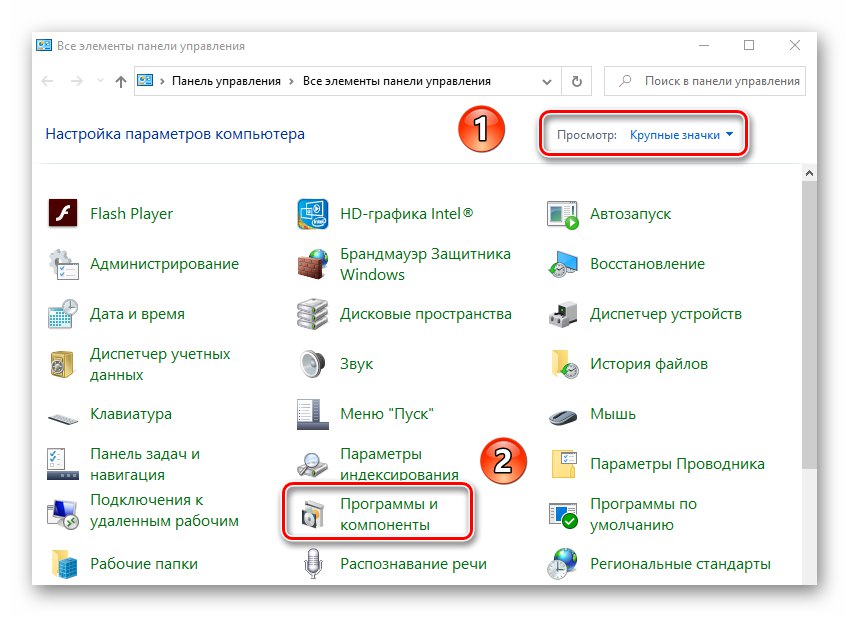Click the Диспетчер устройств icon
Viewport: 849px width, 617px height.
(563, 314)
